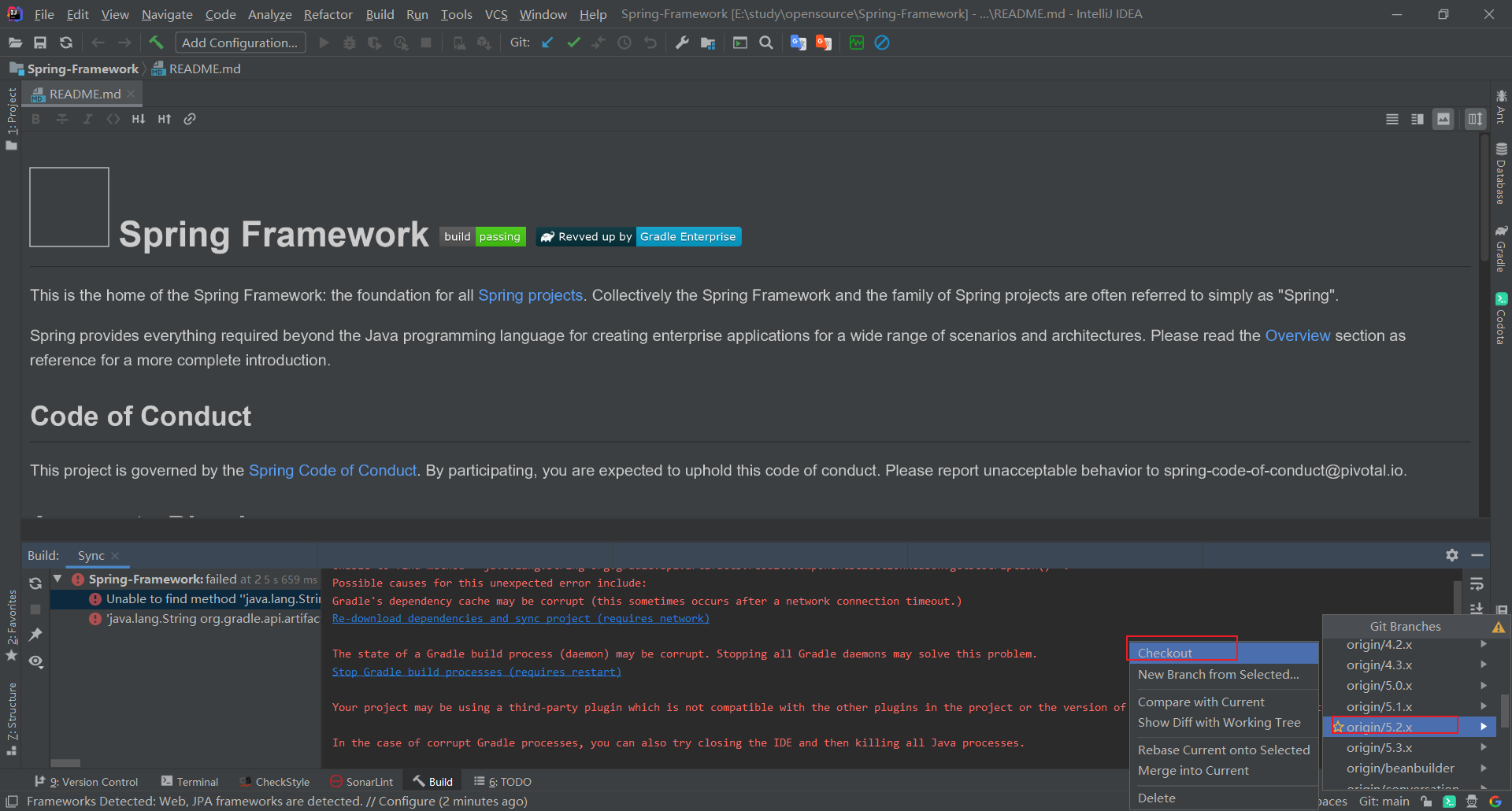Open the Refactor menu

pyautogui.click(x=328, y=14)
